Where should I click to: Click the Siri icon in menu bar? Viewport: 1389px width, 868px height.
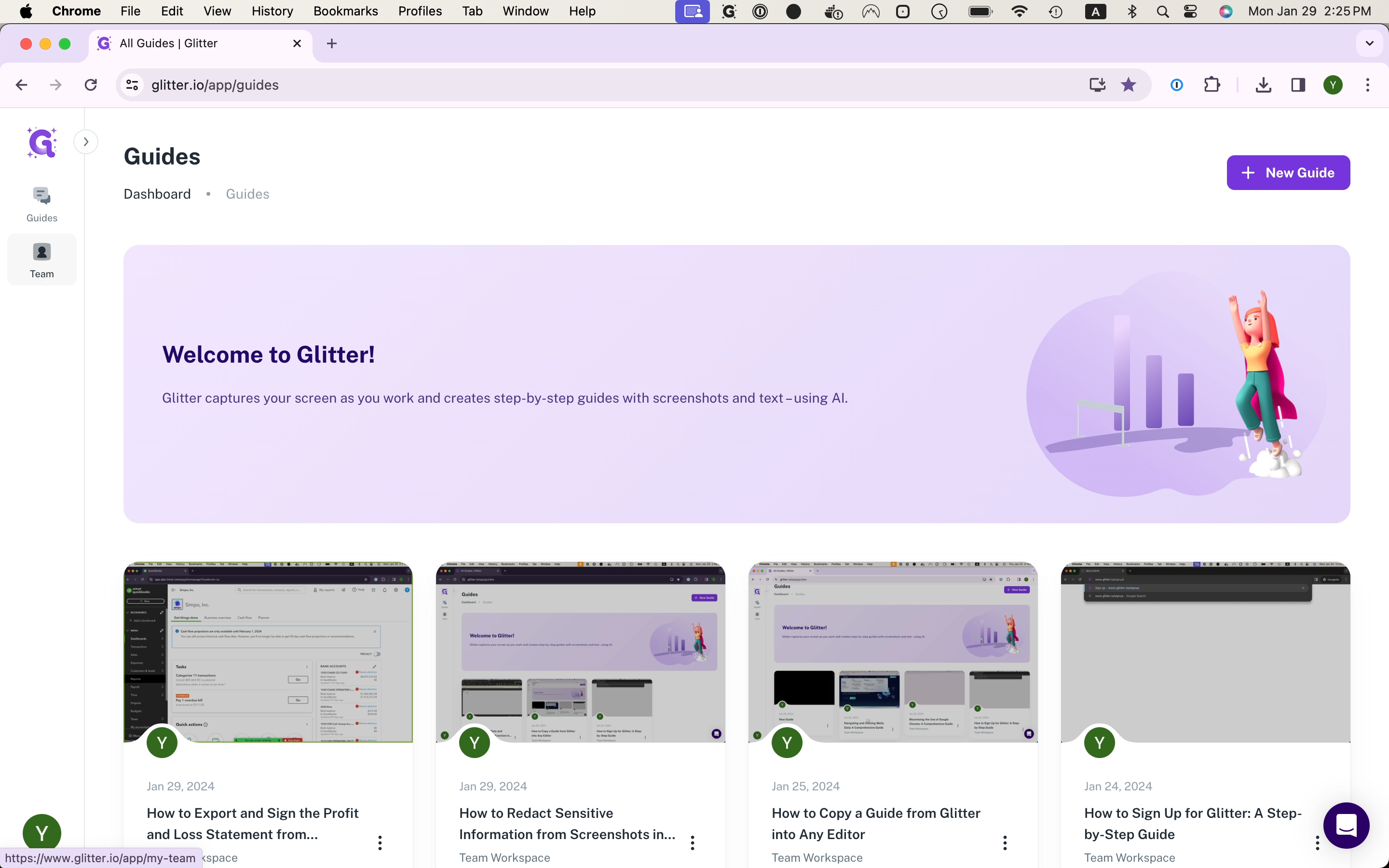tap(1226, 12)
